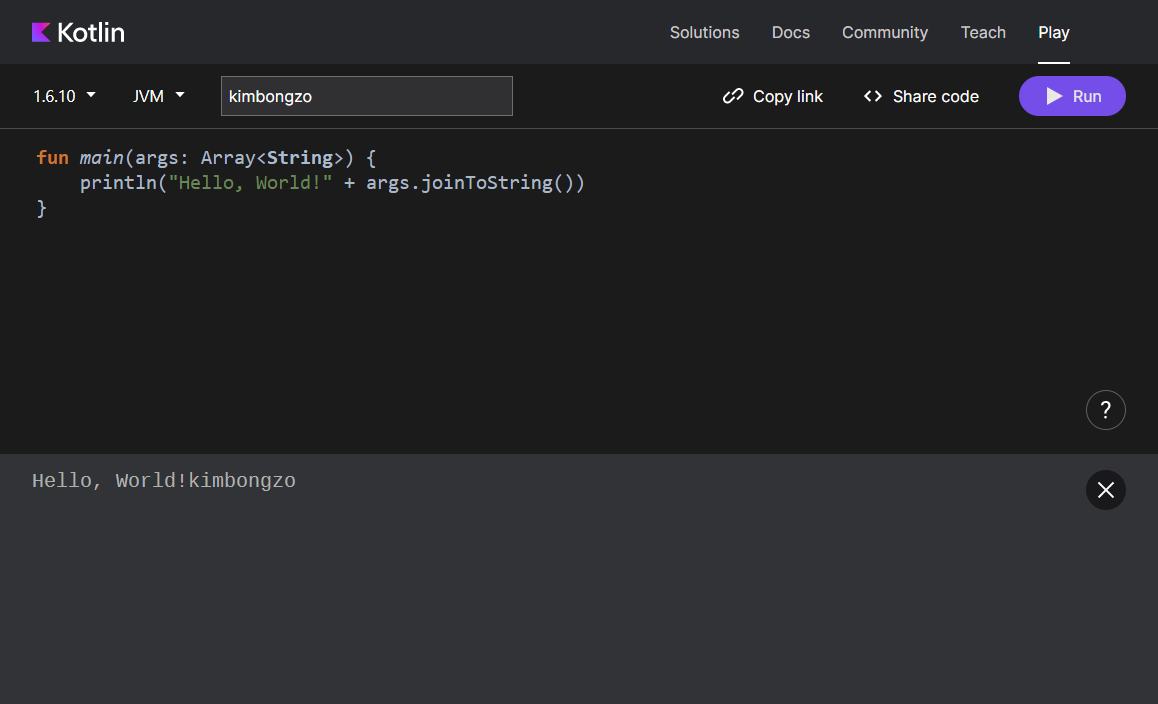
Task: Click the Run play triangle icon
Action: pos(1053,96)
